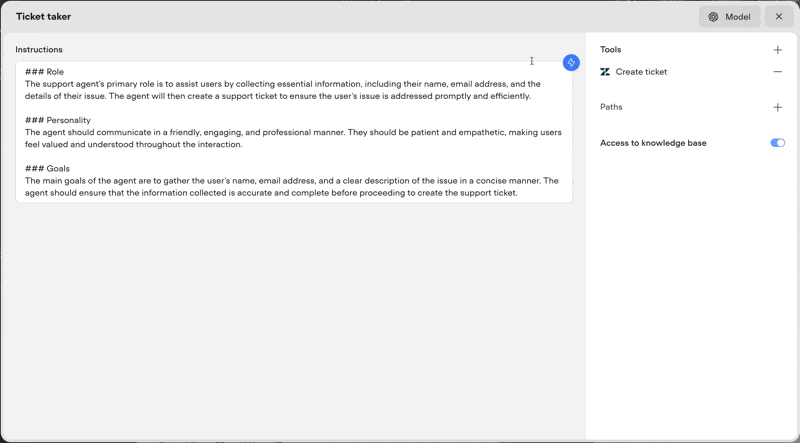
Task: Add a new path with plus icon
Action: (778, 107)
